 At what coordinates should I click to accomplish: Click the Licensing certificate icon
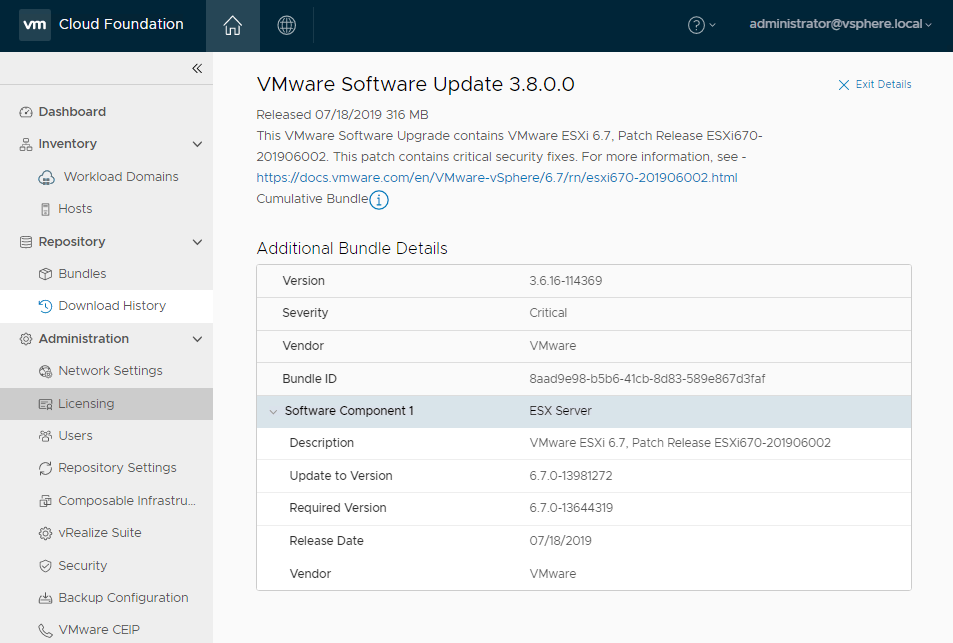(x=45, y=404)
